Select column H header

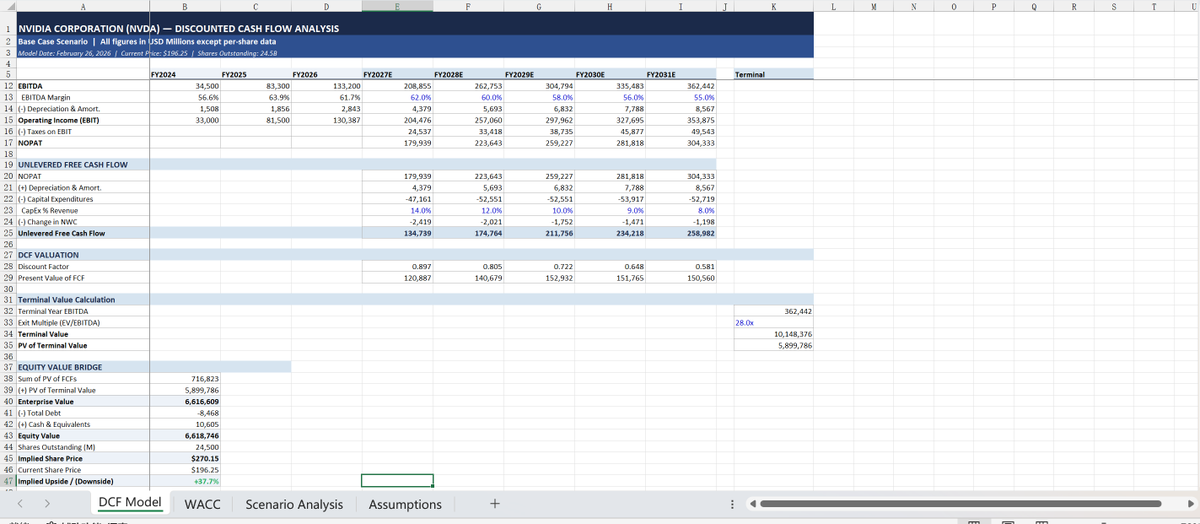pyautogui.click(x=610, y=6)
